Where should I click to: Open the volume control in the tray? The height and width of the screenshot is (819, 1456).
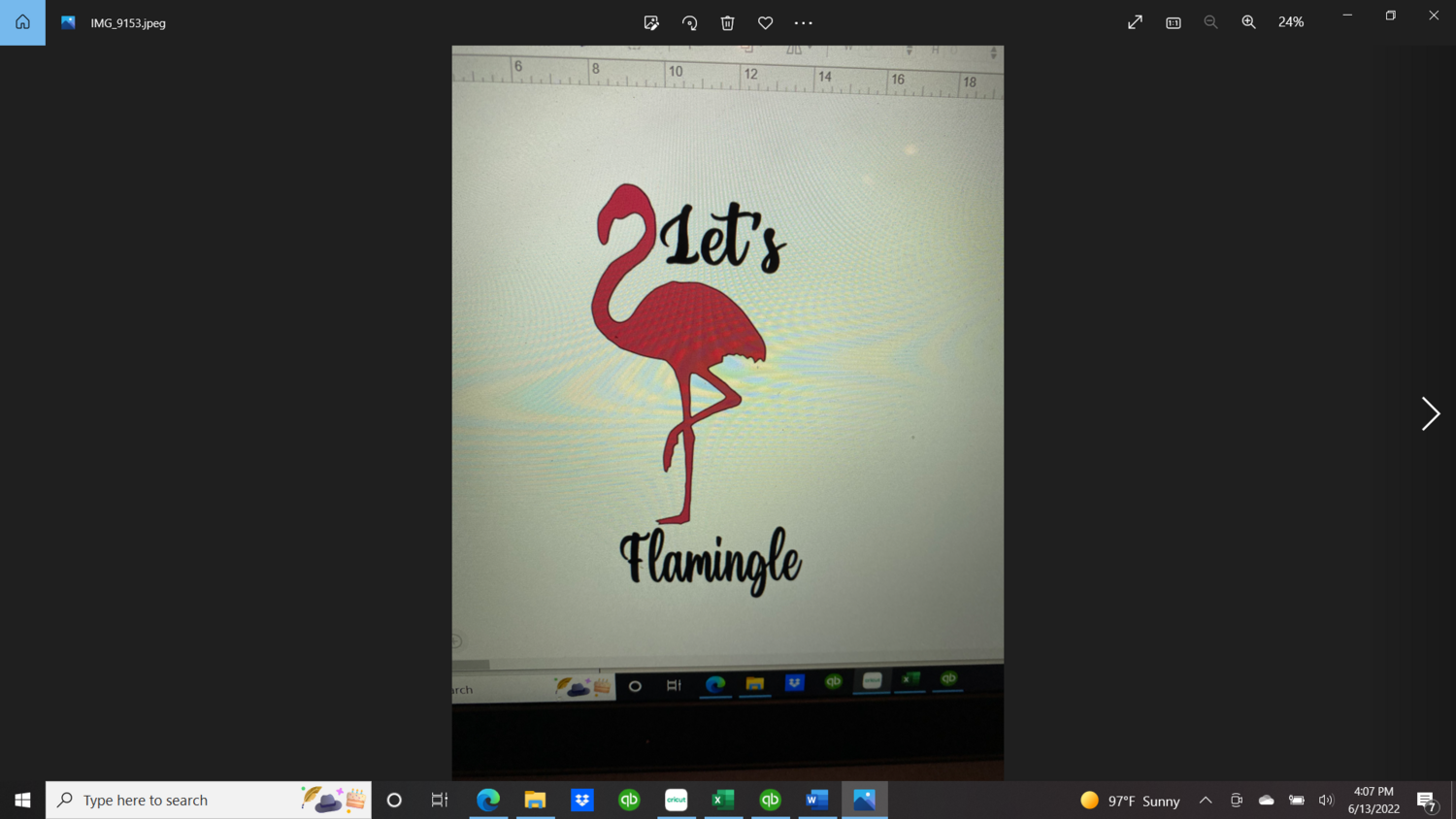(x=1326, y=801)
